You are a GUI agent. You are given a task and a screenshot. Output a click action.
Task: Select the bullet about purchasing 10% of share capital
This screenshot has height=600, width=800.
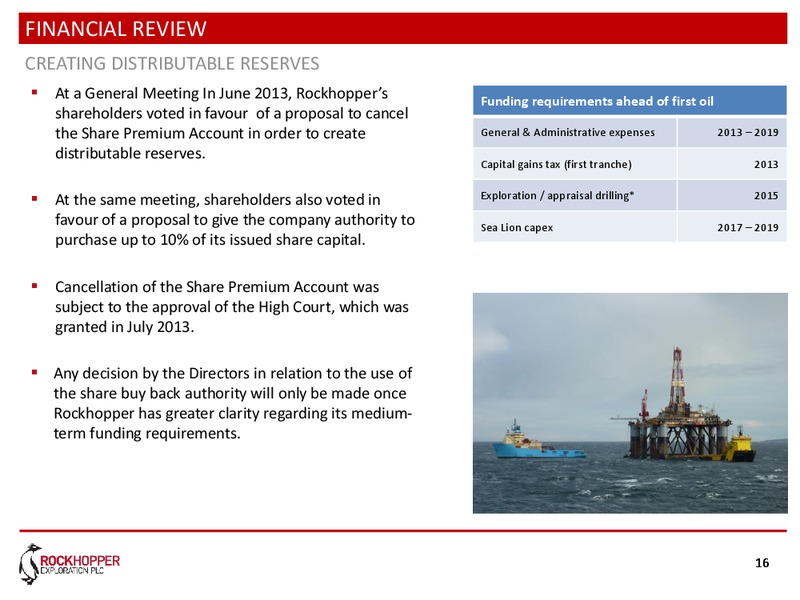coord(235,219)
